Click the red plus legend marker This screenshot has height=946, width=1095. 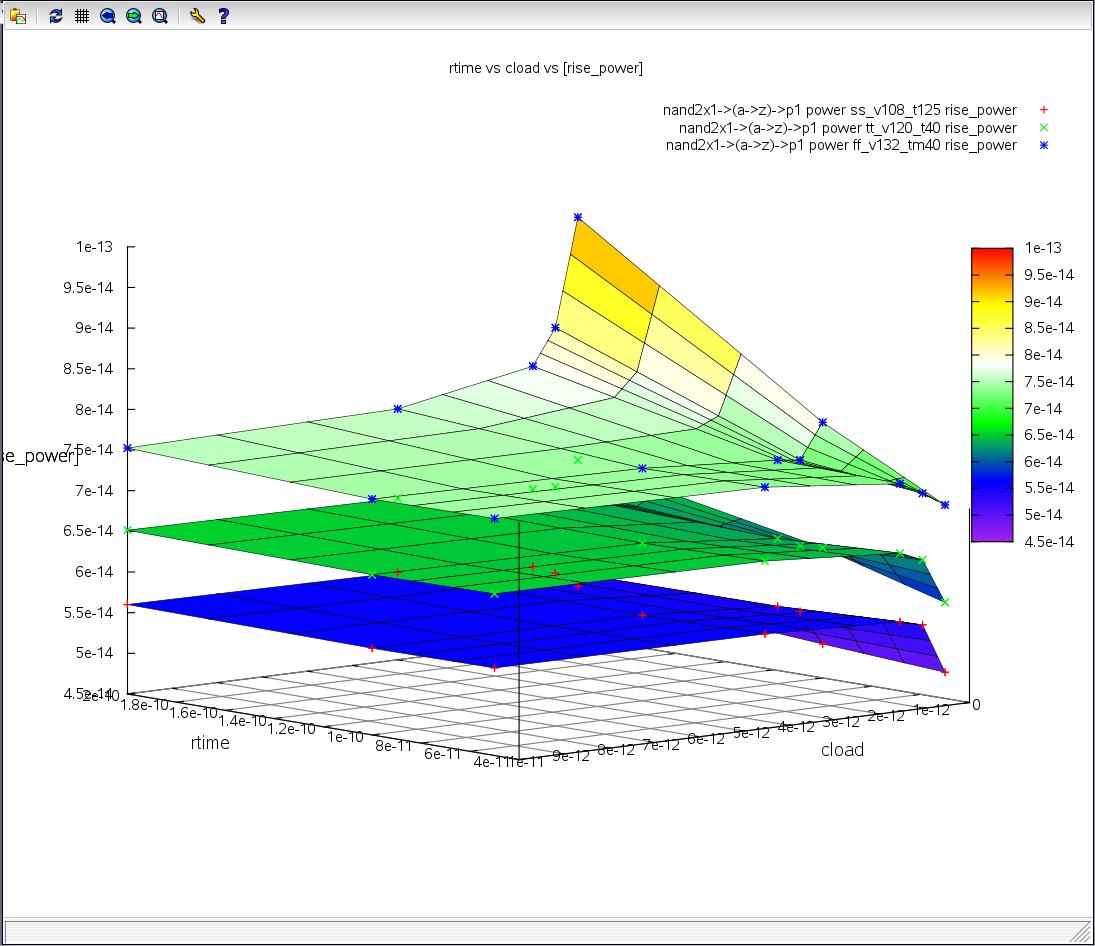tap(1043, 110)
